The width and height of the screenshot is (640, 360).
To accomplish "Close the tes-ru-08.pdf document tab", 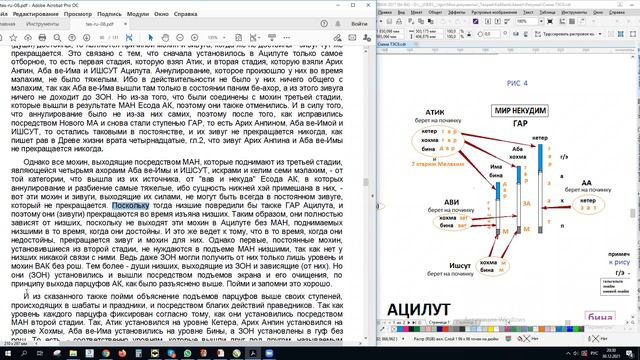I will 125,24.
